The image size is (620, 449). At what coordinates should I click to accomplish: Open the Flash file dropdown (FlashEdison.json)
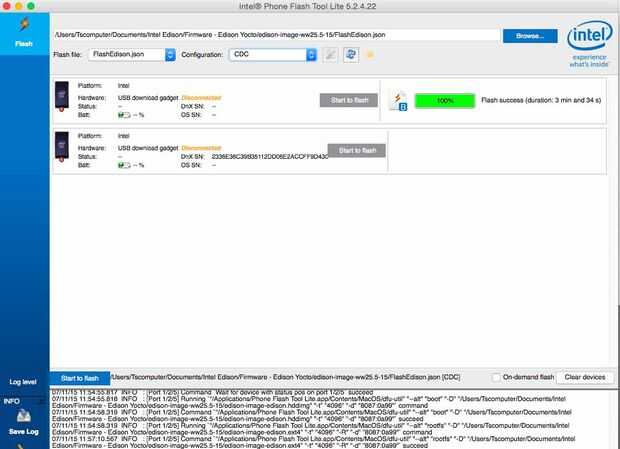pyautogui.click(x=132, y=55)
